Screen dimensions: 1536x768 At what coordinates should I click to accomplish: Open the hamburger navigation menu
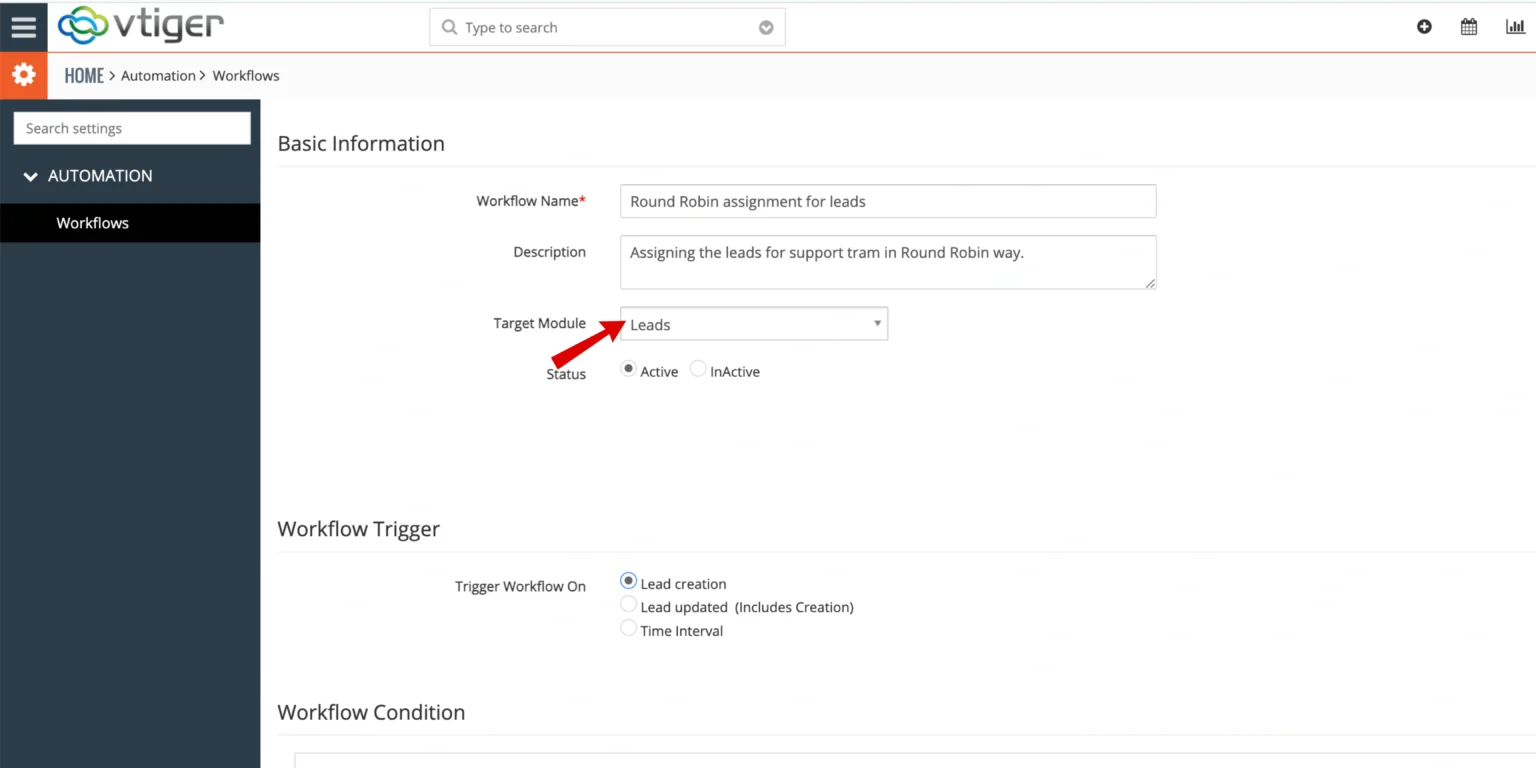[23, 26]
